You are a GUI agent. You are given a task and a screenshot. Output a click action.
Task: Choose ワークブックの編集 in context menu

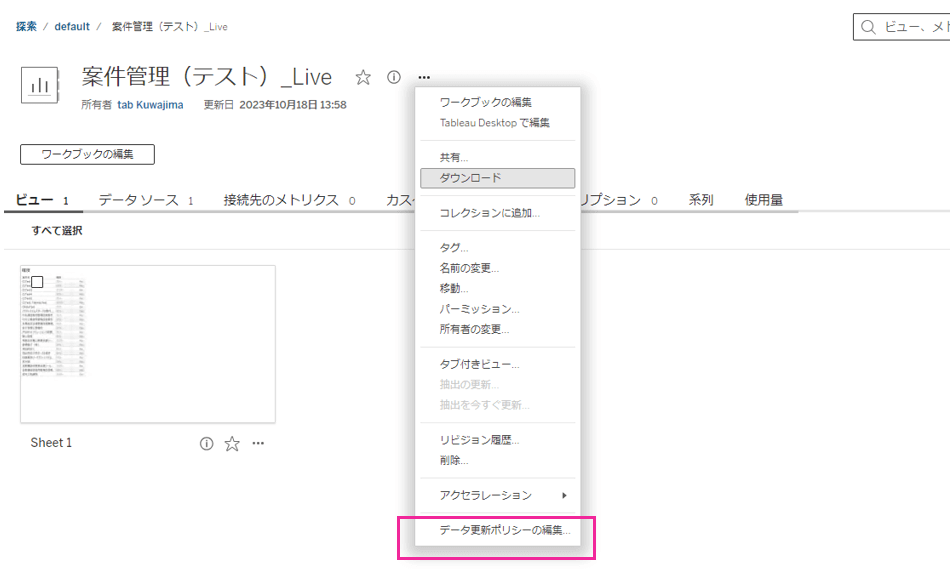point(485,102)
